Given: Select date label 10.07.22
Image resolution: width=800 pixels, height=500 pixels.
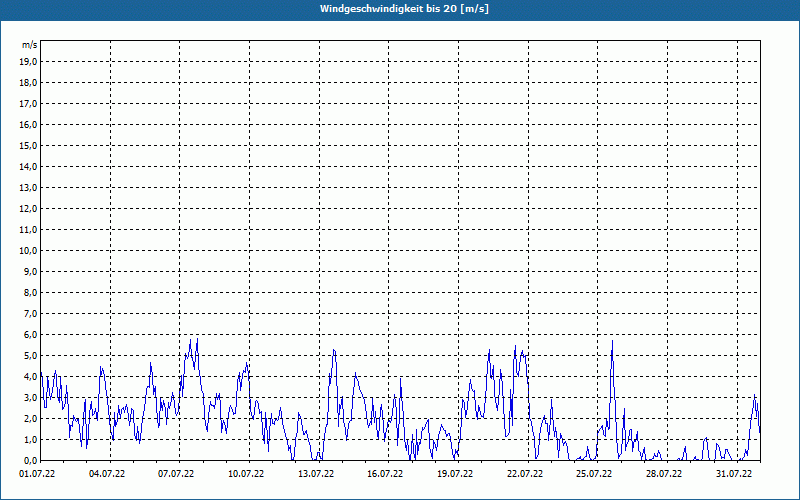Looking at the screenshot, I should coord(246,474).
